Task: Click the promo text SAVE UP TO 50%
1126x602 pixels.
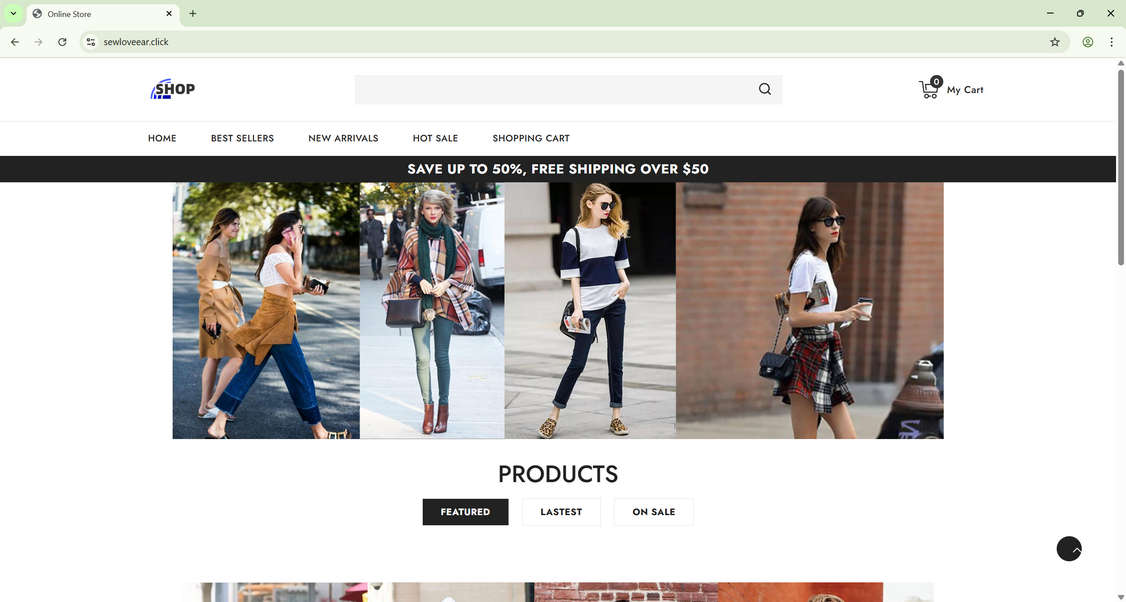Action: point(465,169)
